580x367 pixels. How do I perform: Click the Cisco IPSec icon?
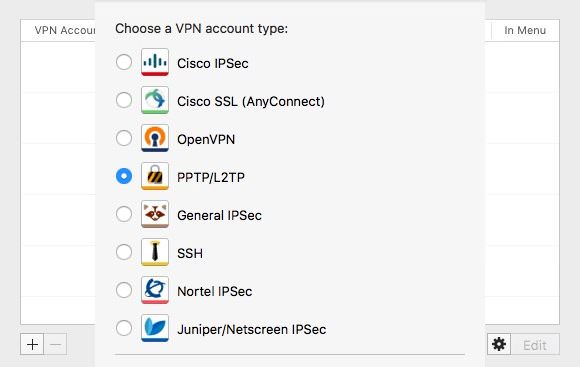click(x=155, y=62)
